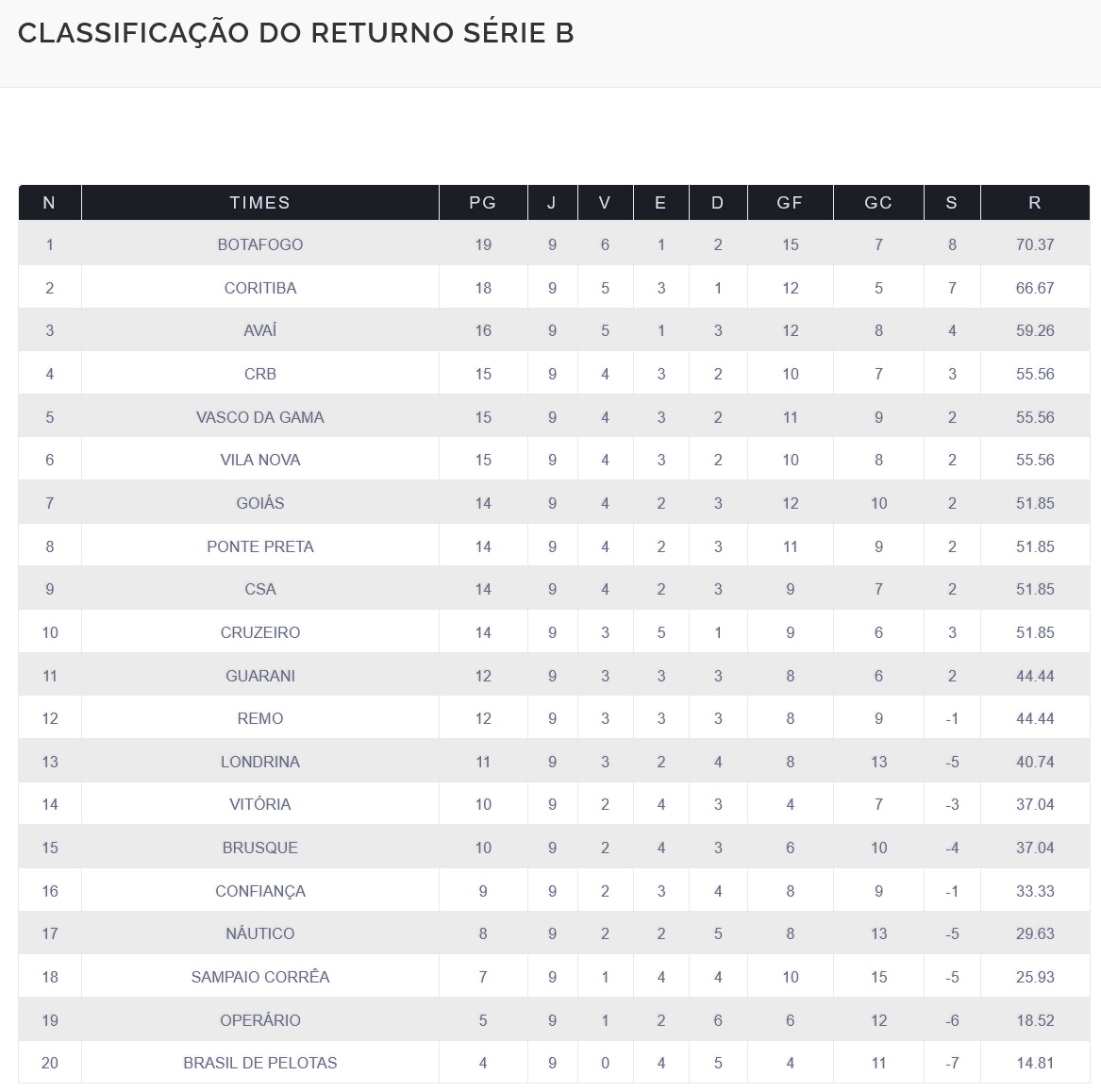Screen dimensions: 1101x1092
Task: Click the R column header
Action: pyautogui.click(x=1034, y=203)
